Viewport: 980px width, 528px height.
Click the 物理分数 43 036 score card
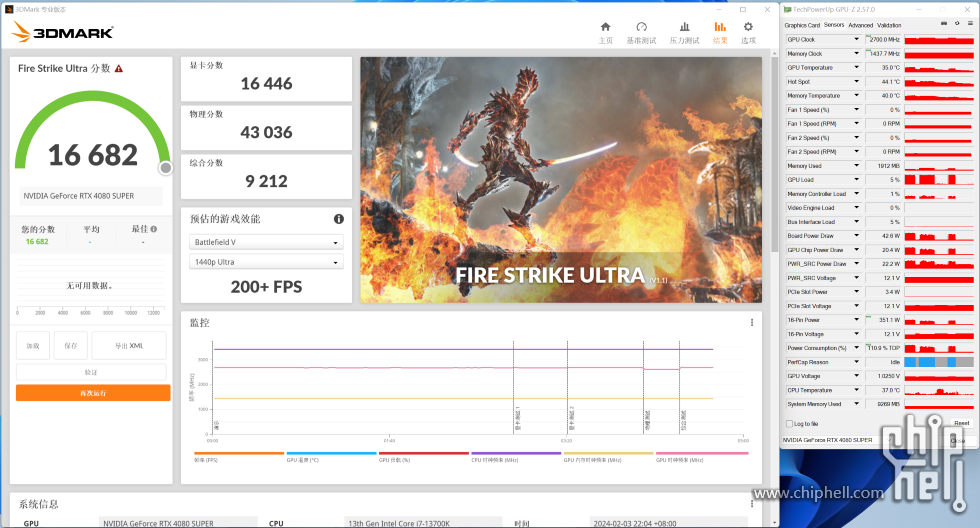pyautogui.click(x=266, y=127)
